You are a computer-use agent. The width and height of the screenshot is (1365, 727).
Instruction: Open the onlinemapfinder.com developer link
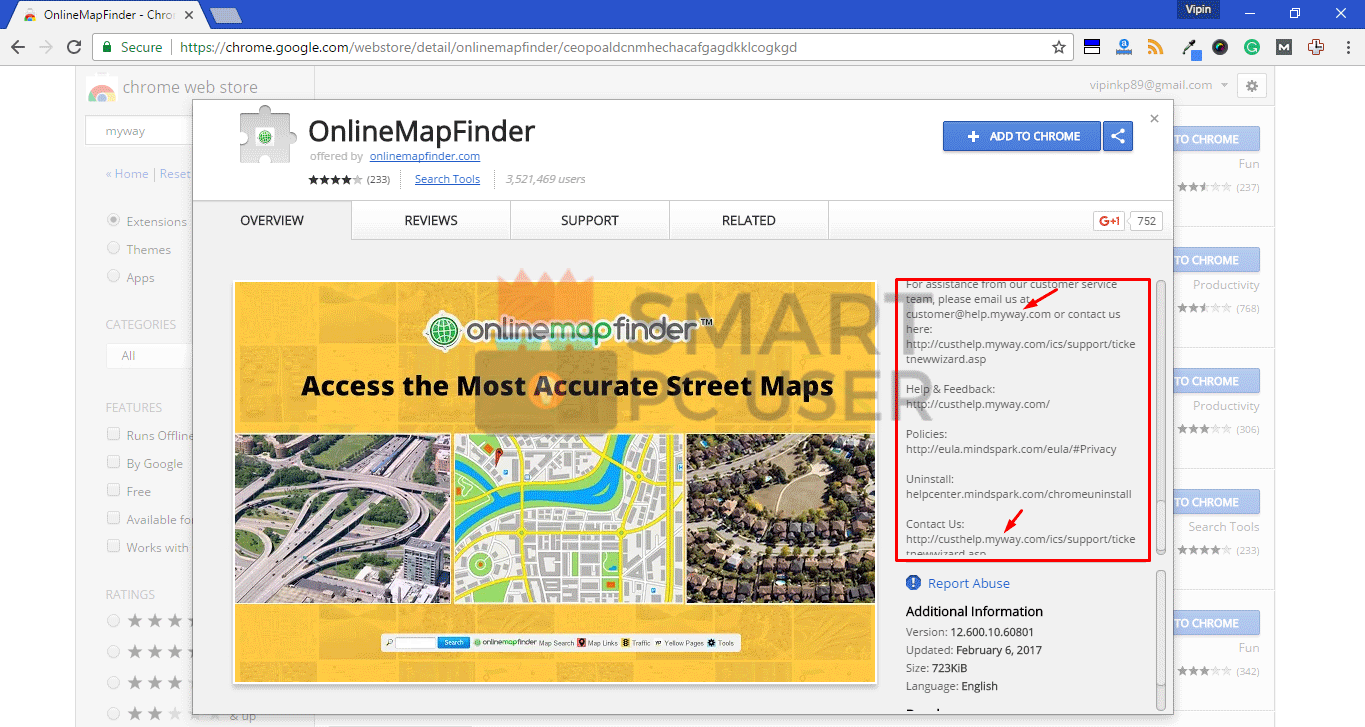pos(424,156)
